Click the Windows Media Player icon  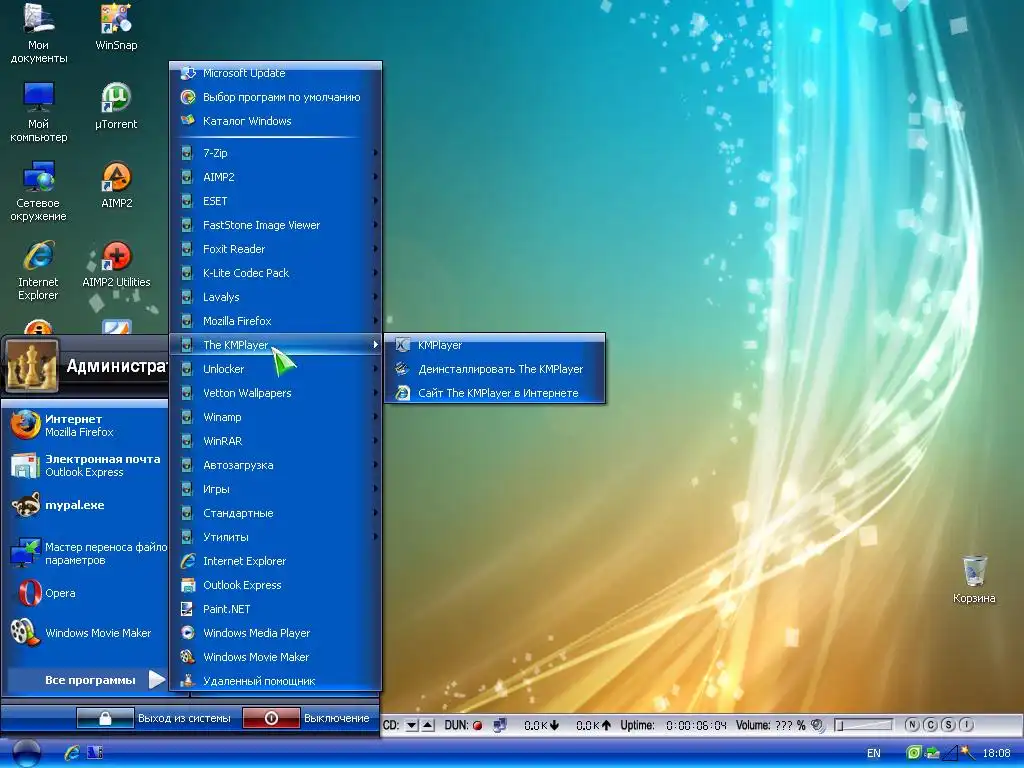tap(187, 633)
